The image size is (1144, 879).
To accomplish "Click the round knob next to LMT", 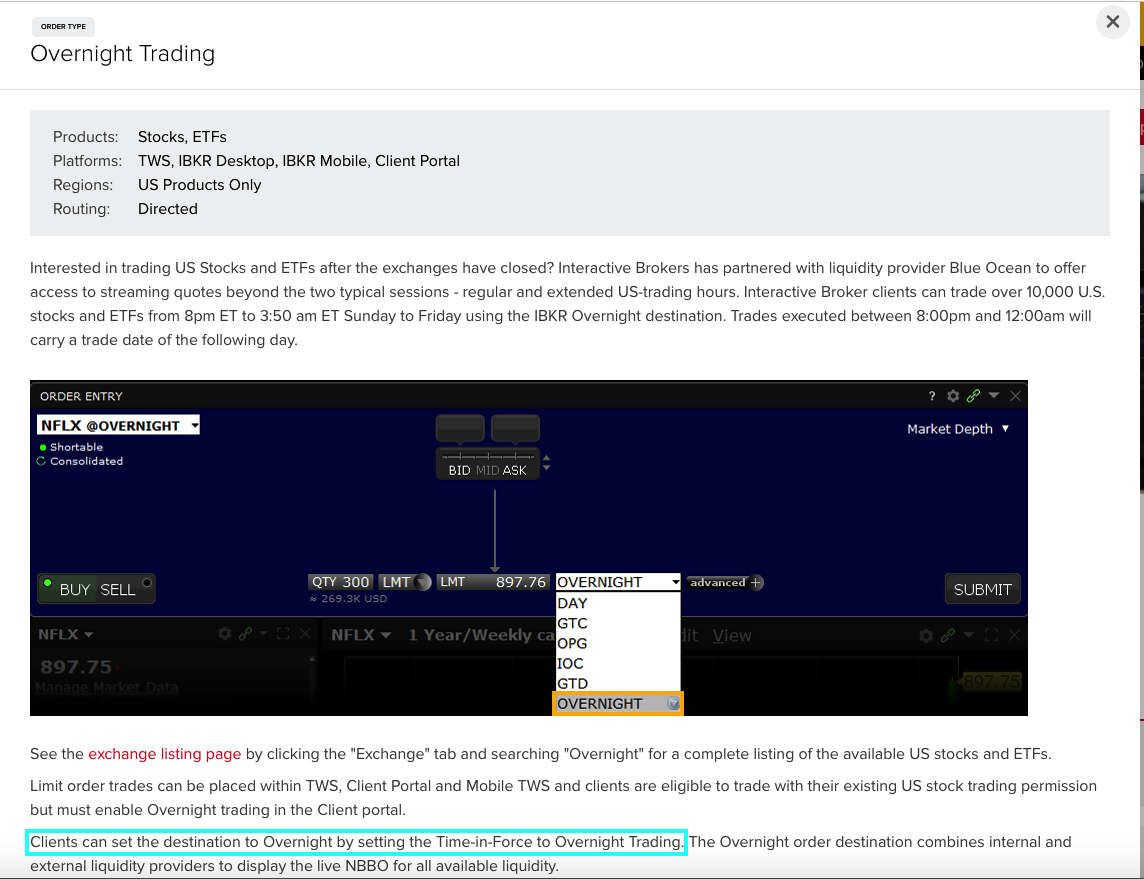I will point(422,582).
